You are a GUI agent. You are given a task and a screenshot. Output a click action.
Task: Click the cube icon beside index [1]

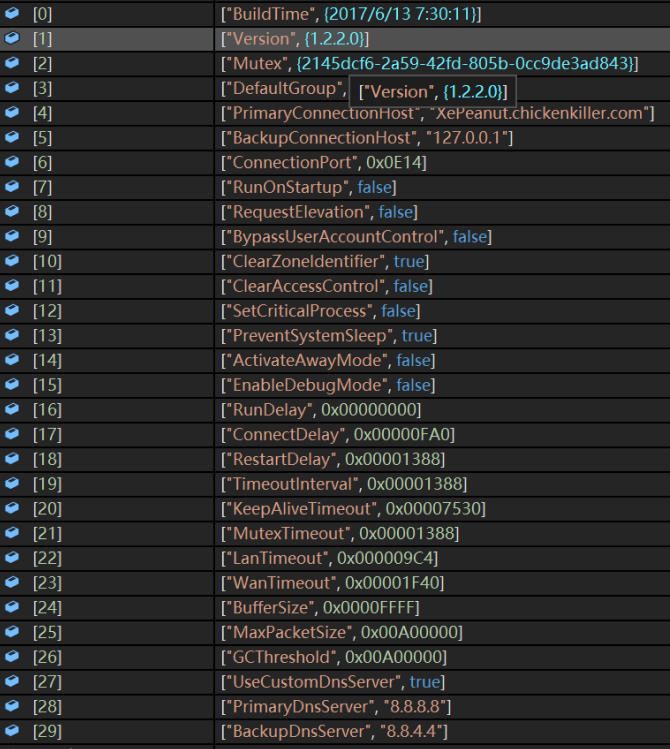(x=12, y=38)
